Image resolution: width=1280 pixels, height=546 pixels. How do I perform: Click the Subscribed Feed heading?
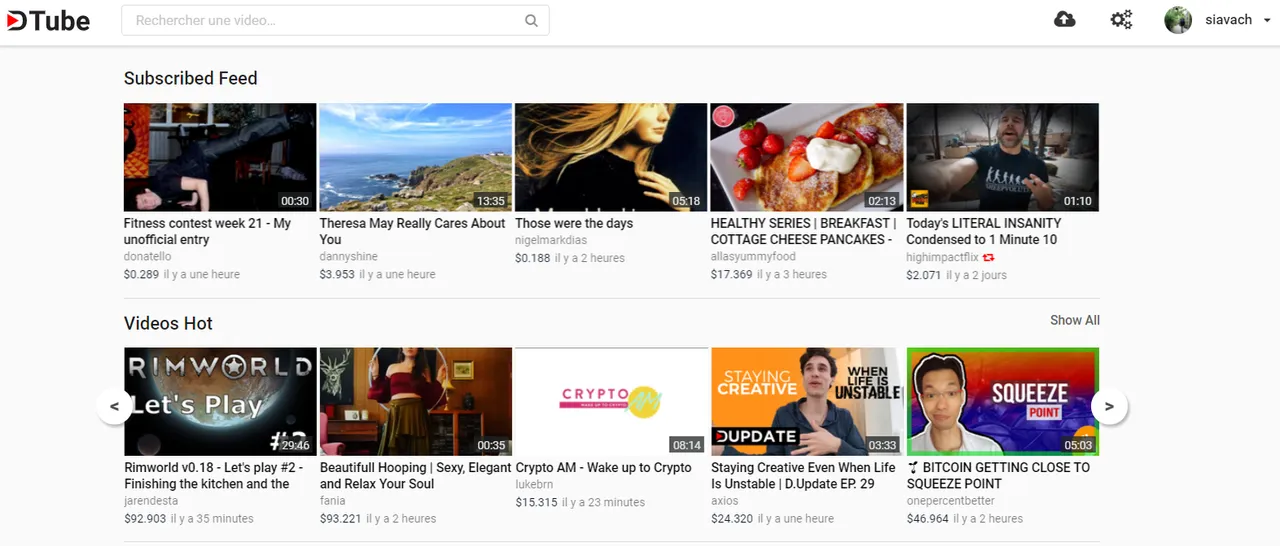(x=191, y=78)
